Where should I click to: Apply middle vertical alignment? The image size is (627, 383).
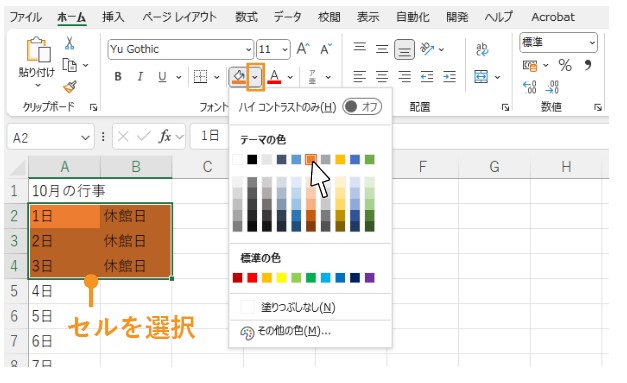[x=382, y=49]
